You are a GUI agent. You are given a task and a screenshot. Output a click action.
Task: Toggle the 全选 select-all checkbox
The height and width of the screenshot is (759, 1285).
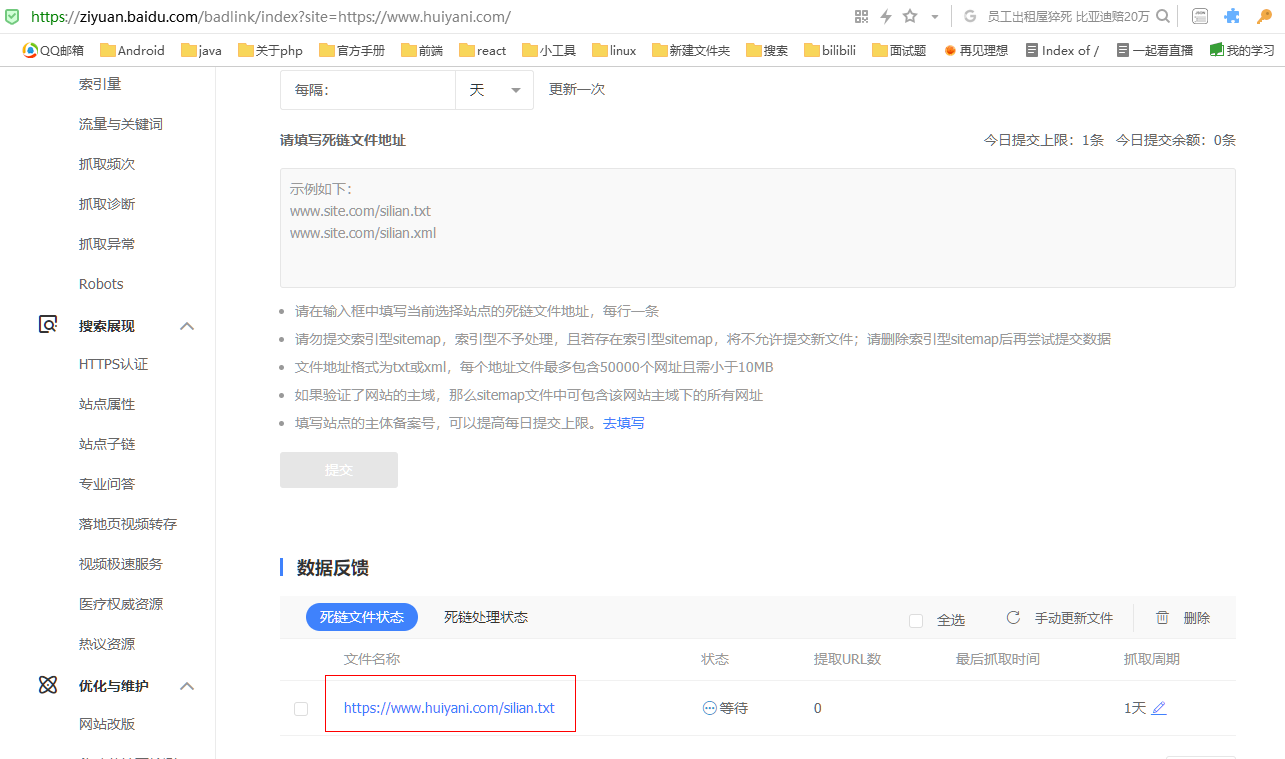[x=916, y=620]
